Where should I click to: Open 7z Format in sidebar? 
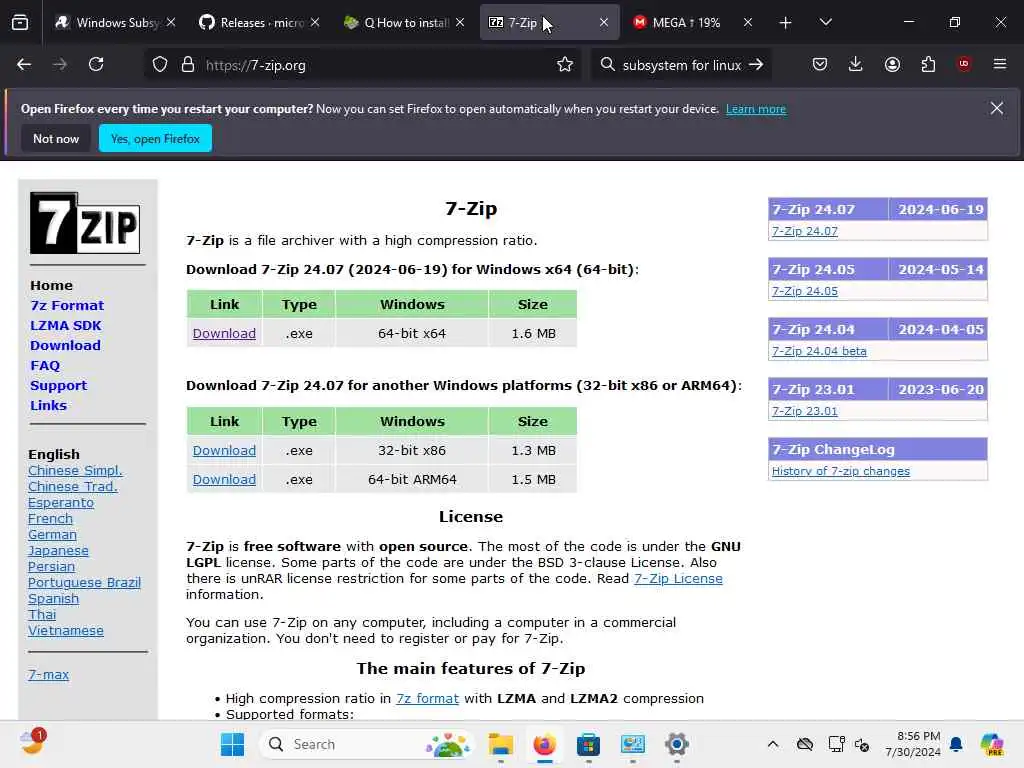[x=67, y=306]
